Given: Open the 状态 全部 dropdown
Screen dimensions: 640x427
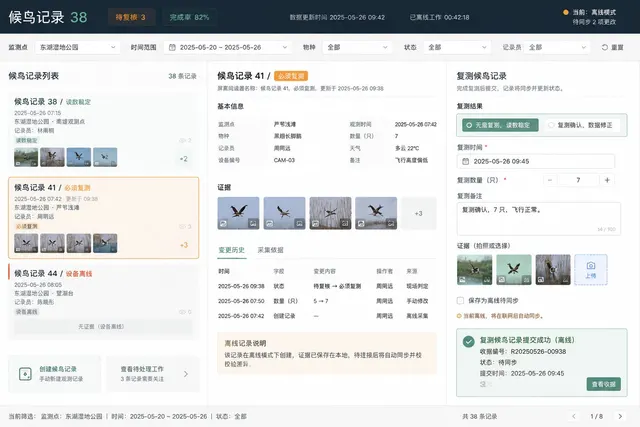Looking at the screenshot, I should pyautogui.click(x=457, y=47).
